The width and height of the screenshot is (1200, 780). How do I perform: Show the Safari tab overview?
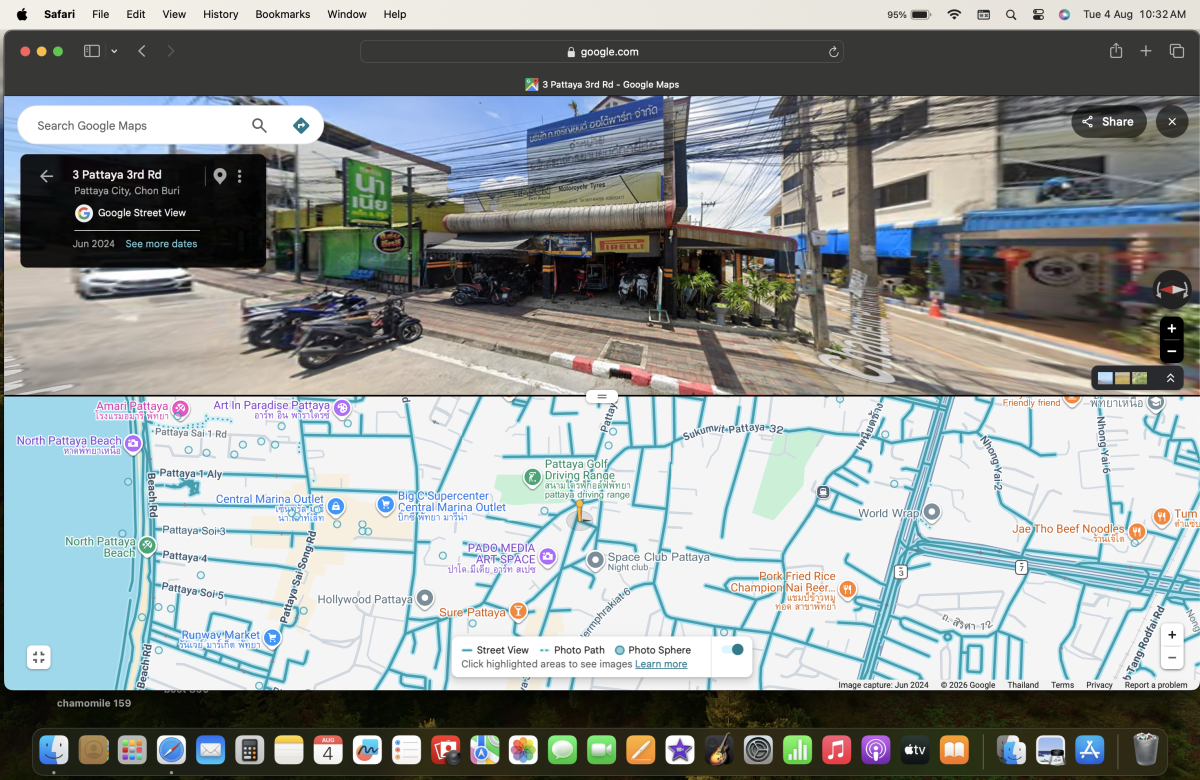(x=1177, y=51)
